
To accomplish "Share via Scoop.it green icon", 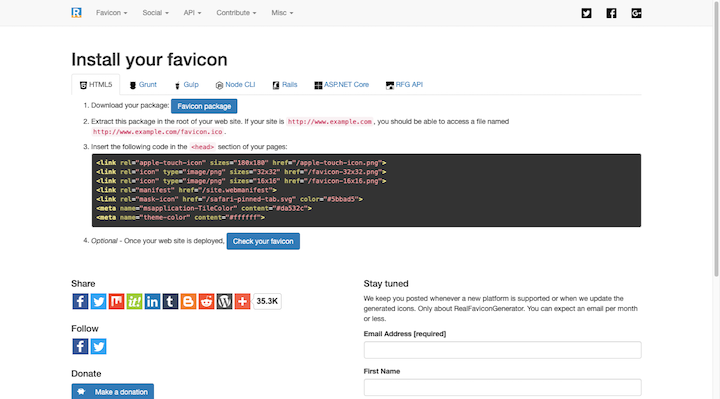I will [x=134, y=301].
